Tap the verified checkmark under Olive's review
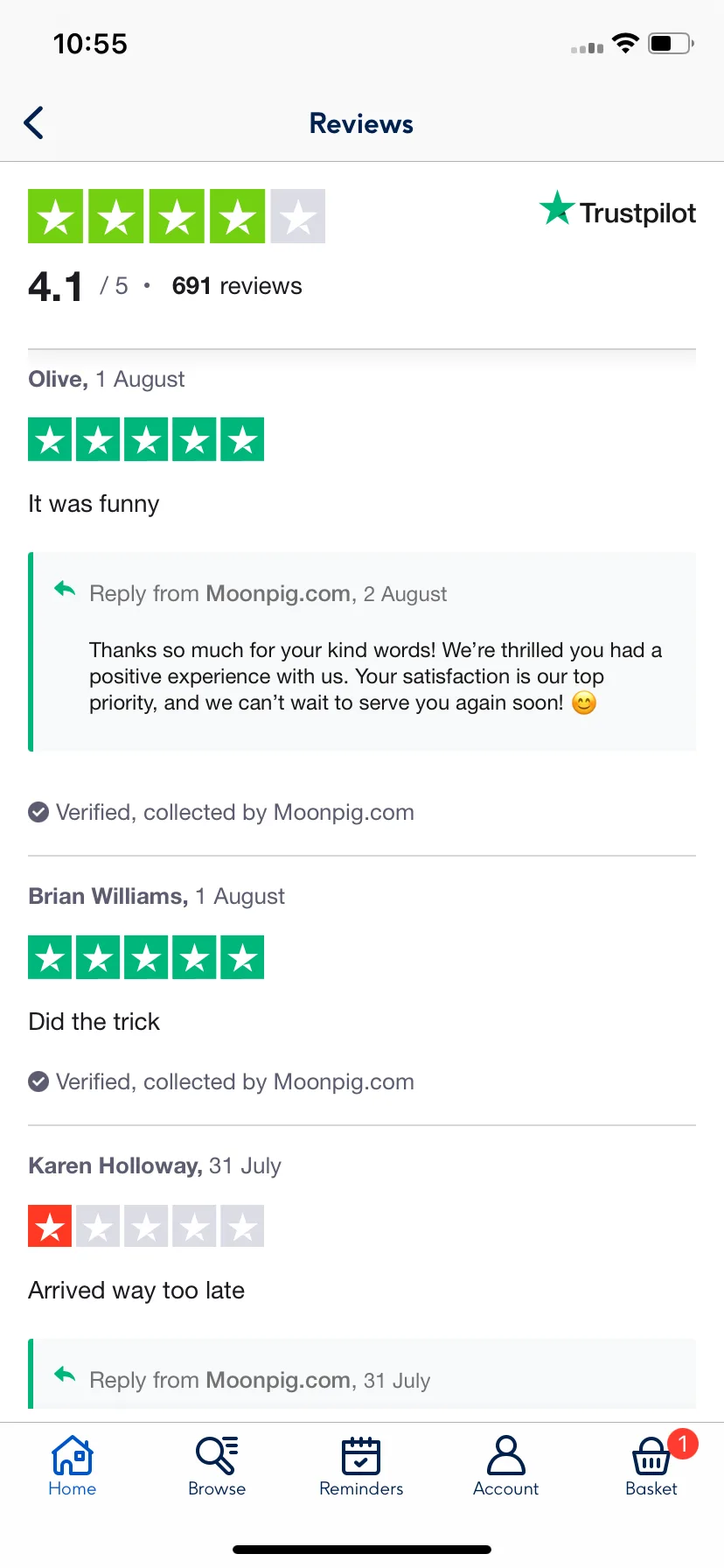This screenshot has width=724, height=1568. 38,812
